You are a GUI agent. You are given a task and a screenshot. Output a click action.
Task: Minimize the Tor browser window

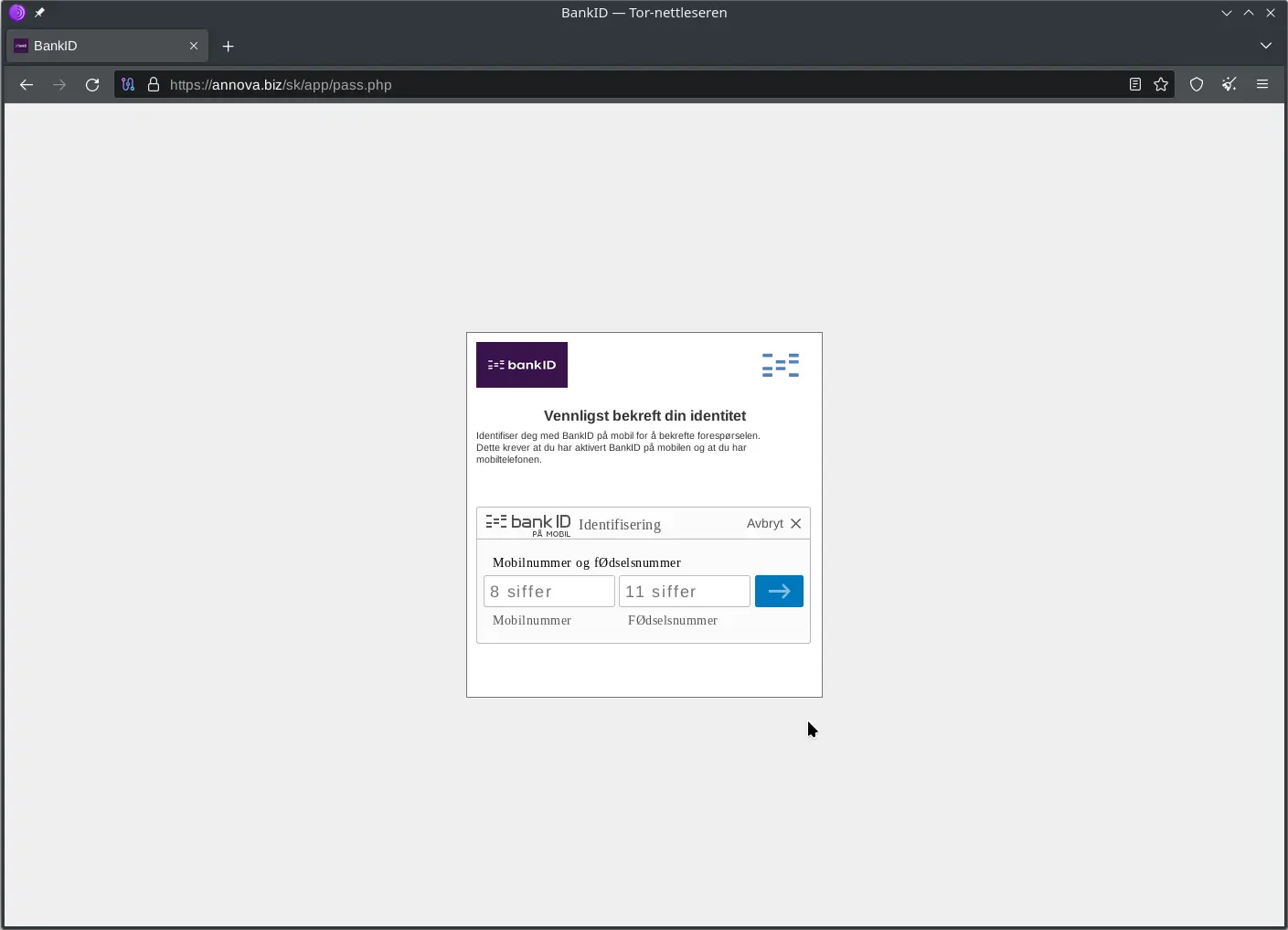point(1227,13)
